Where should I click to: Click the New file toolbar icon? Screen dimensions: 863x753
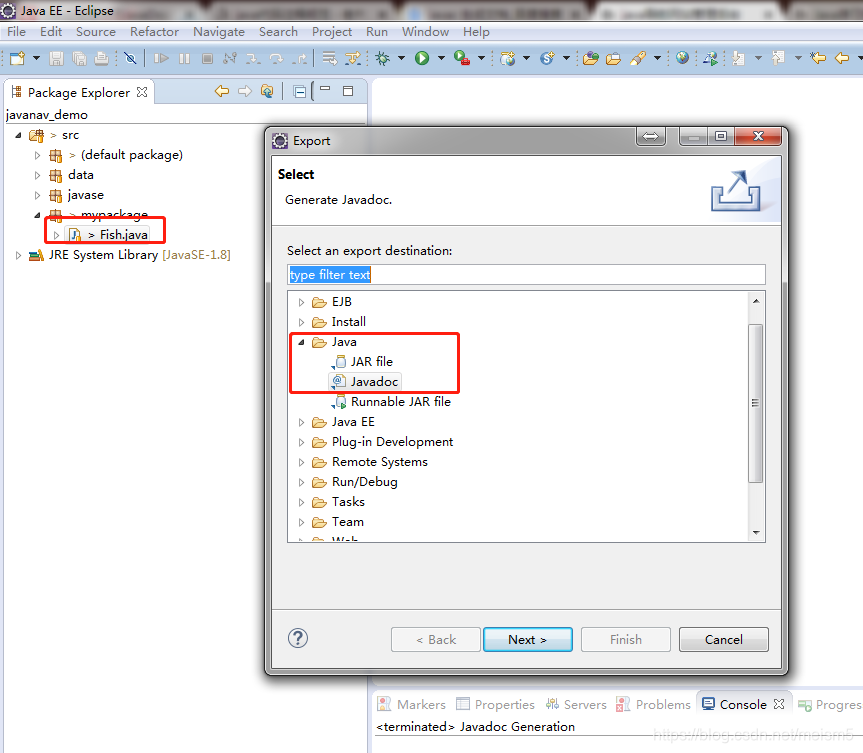tap(17, 58)
